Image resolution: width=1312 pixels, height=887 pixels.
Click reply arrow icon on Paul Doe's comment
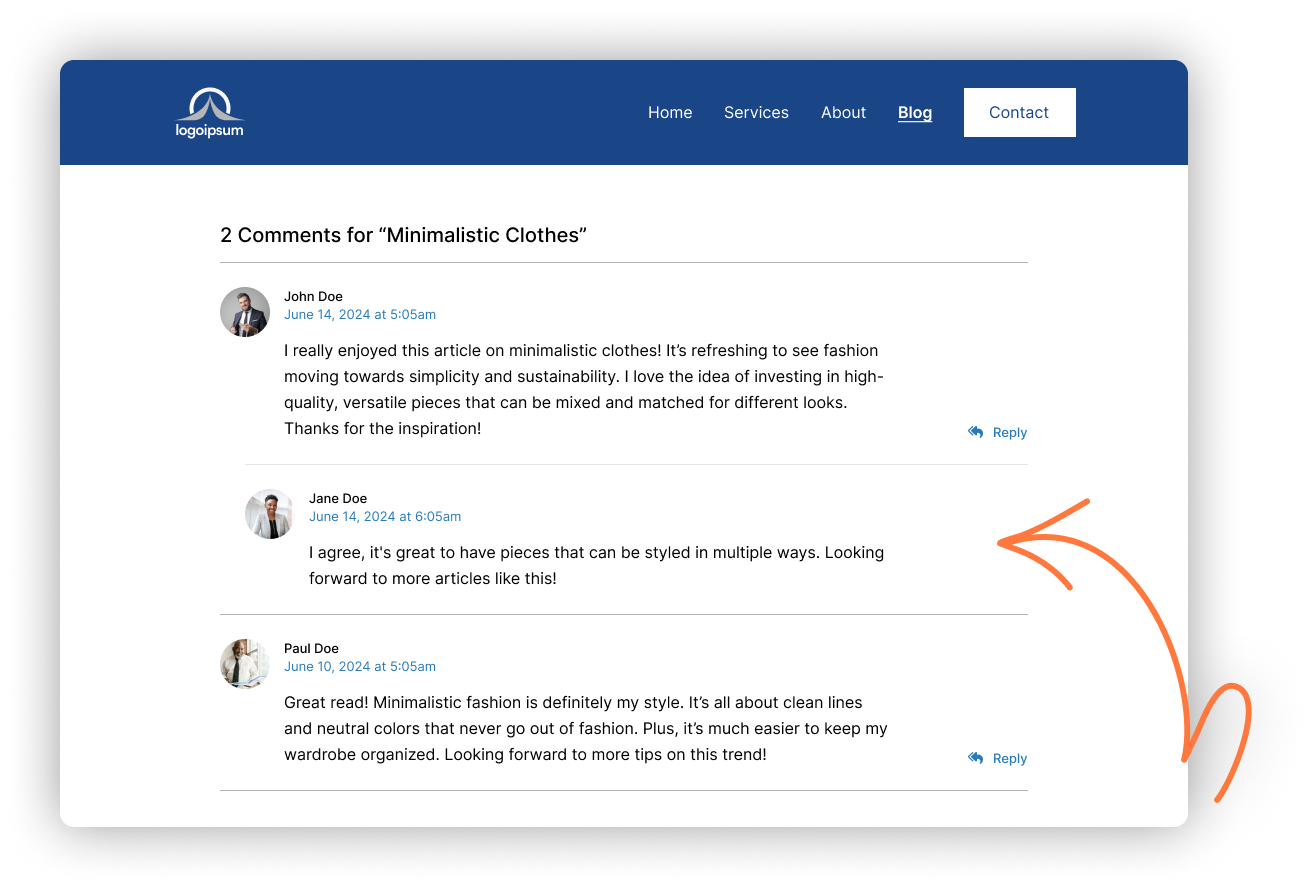click(976, 758)
